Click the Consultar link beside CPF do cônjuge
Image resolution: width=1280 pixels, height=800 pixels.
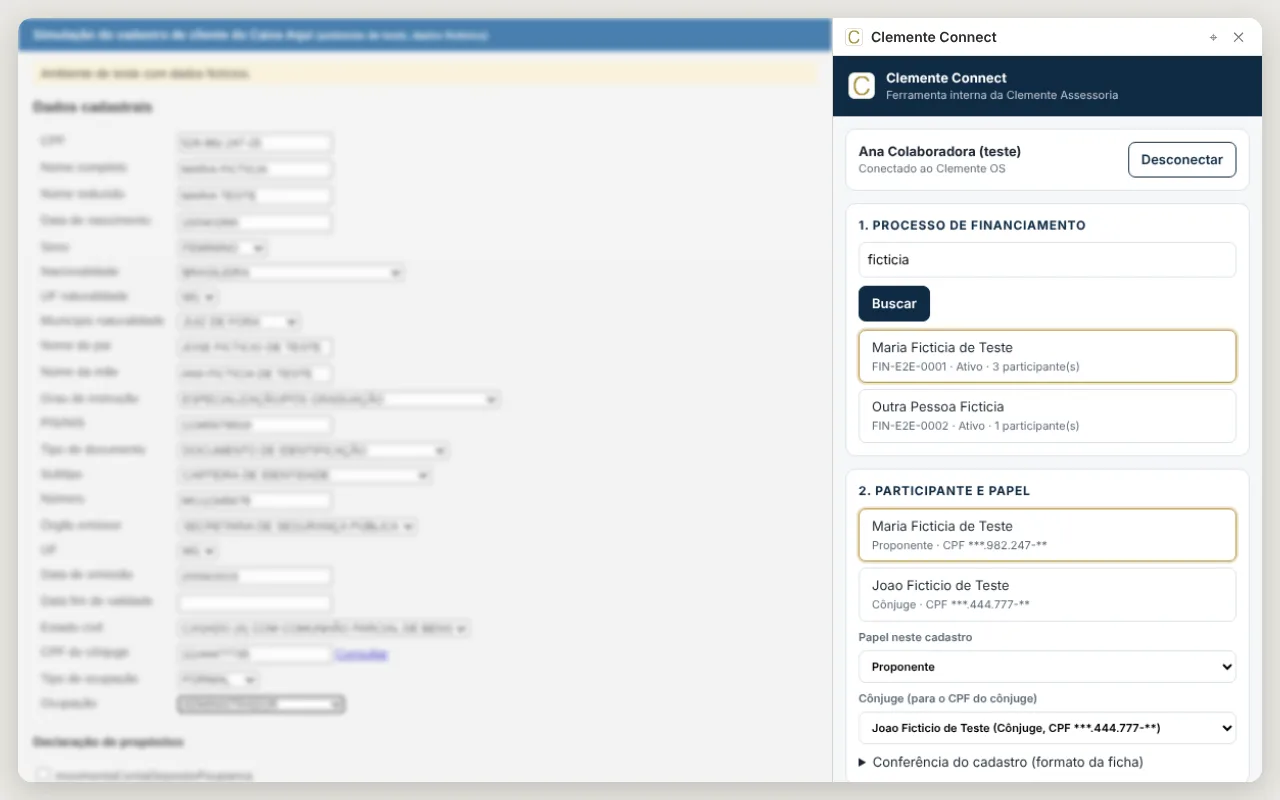click(361, 654)
